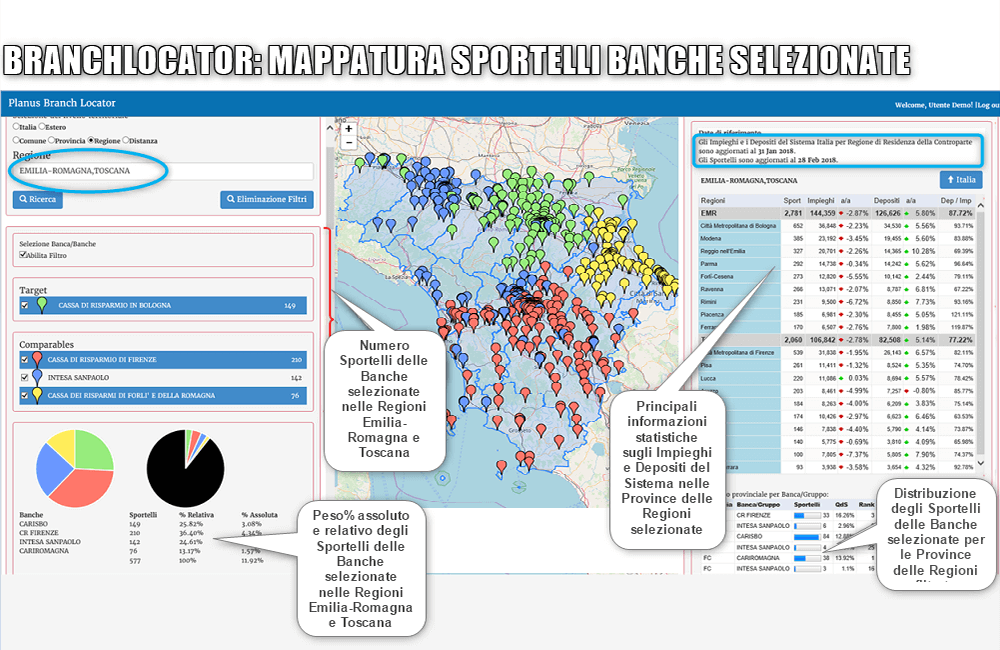
Task: Click the CASSA DI RISPARMIO DI FIRENZE label
Action: 102,360
